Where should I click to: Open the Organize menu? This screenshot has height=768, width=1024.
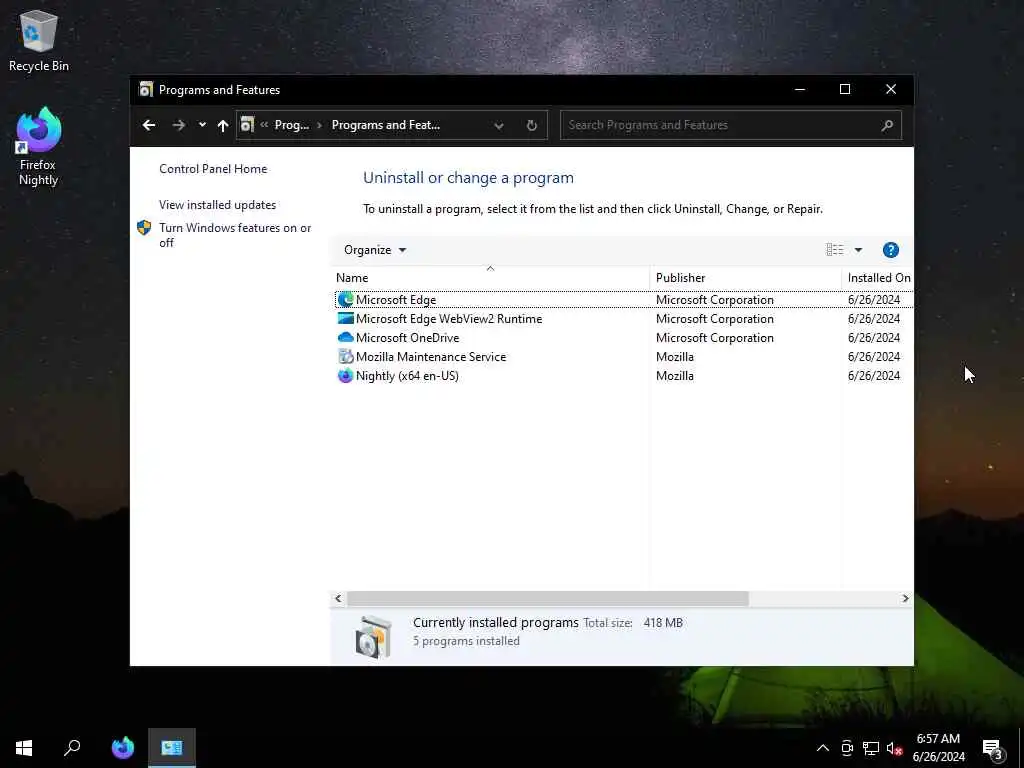click(x=375, y=250)
